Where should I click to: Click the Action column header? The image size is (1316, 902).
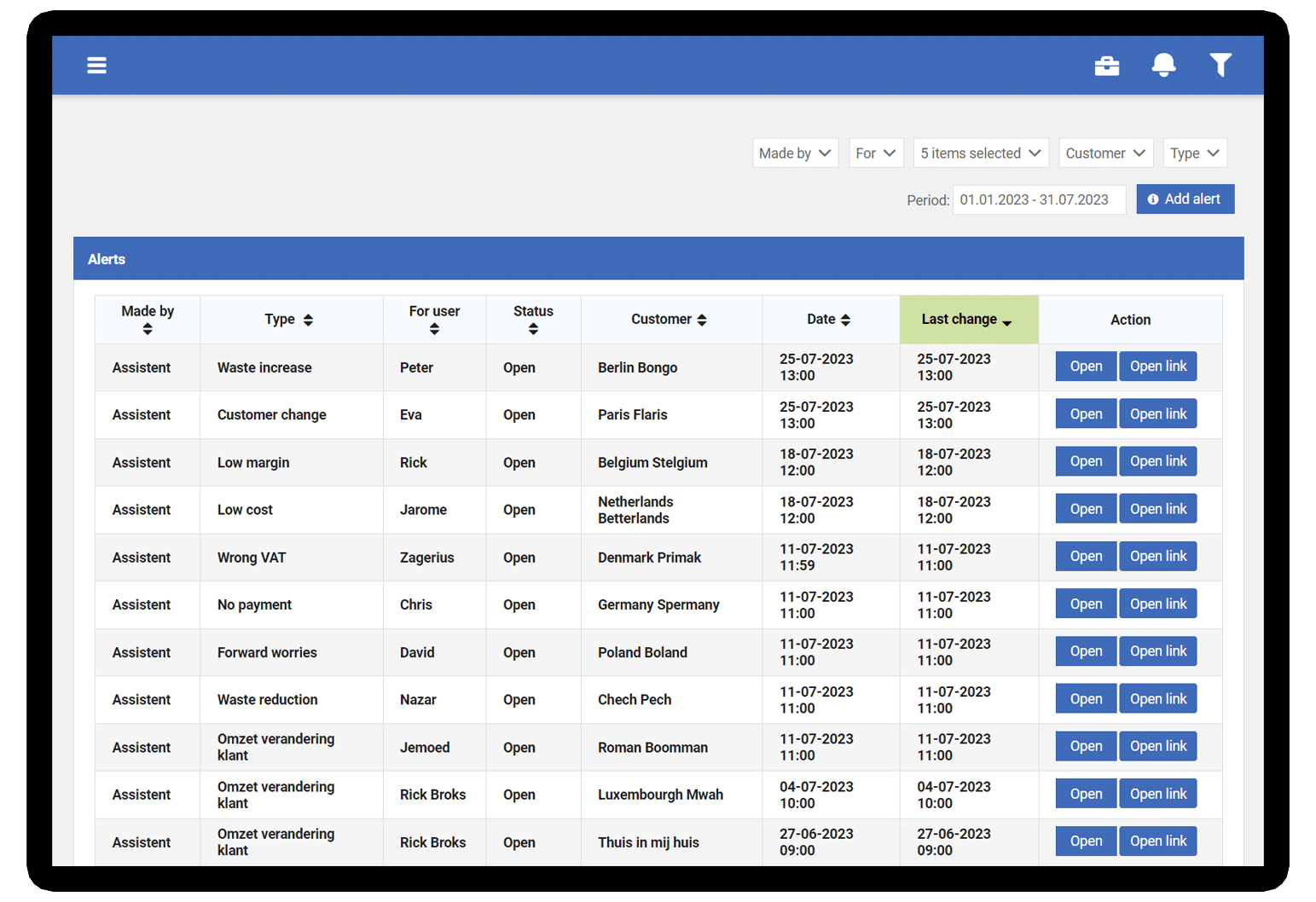(1131, 320)
